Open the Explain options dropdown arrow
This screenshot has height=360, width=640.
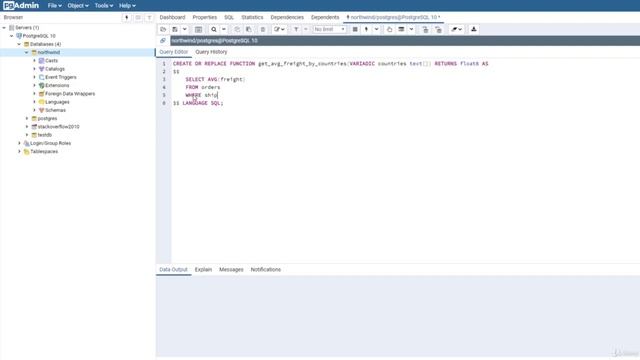click(411, 29)
